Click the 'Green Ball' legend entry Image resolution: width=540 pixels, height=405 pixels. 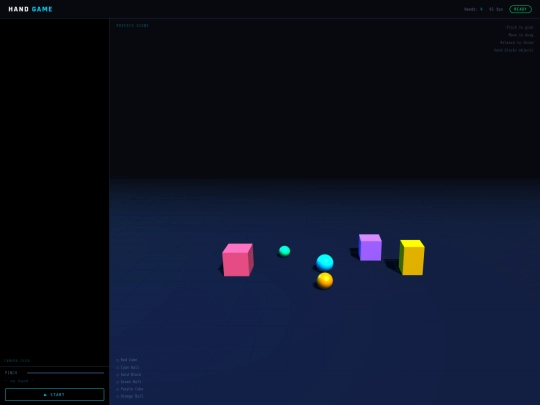pos(128,382)
